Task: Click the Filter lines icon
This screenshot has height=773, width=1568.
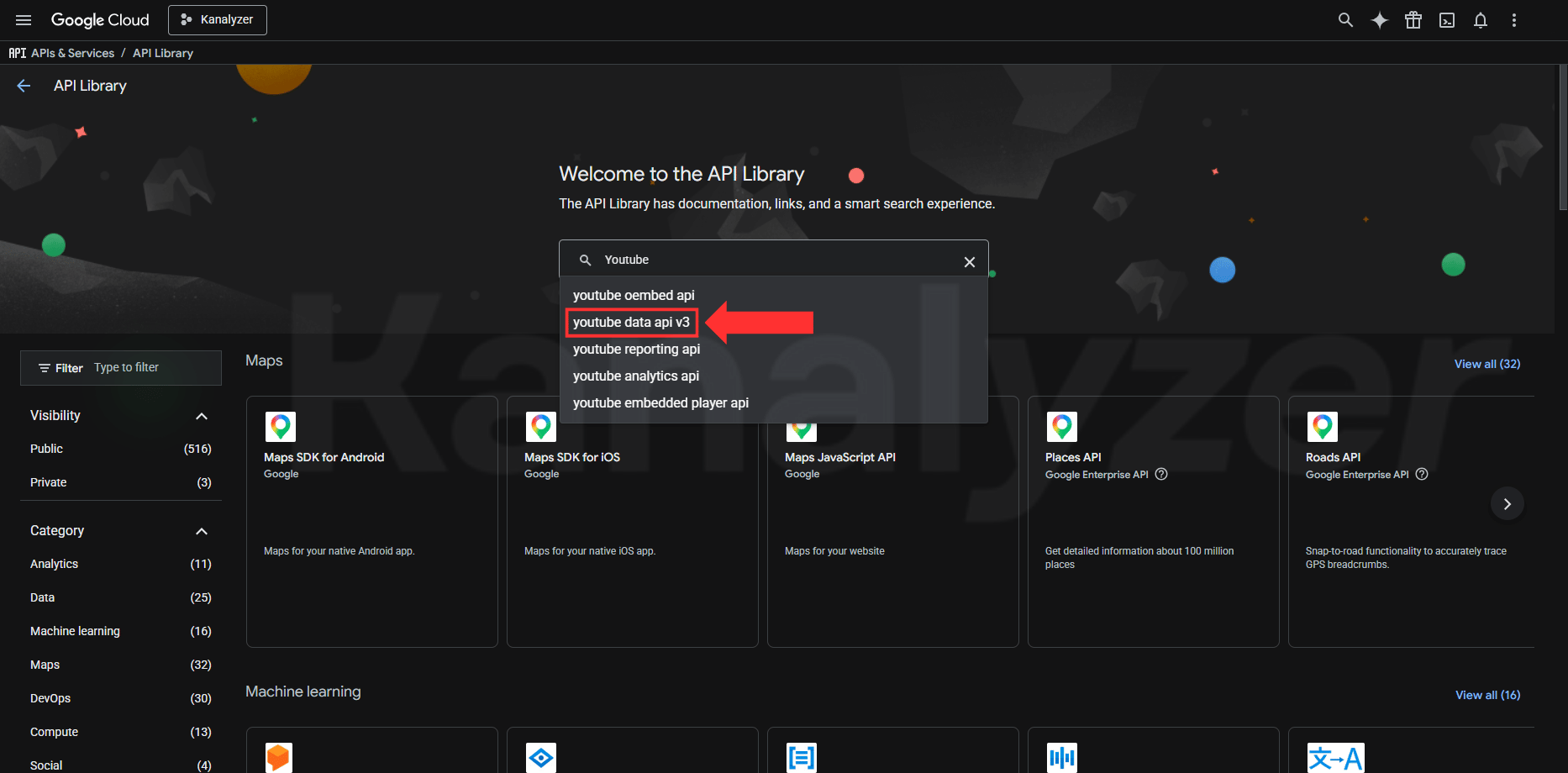Action: [x=45, y=368]
